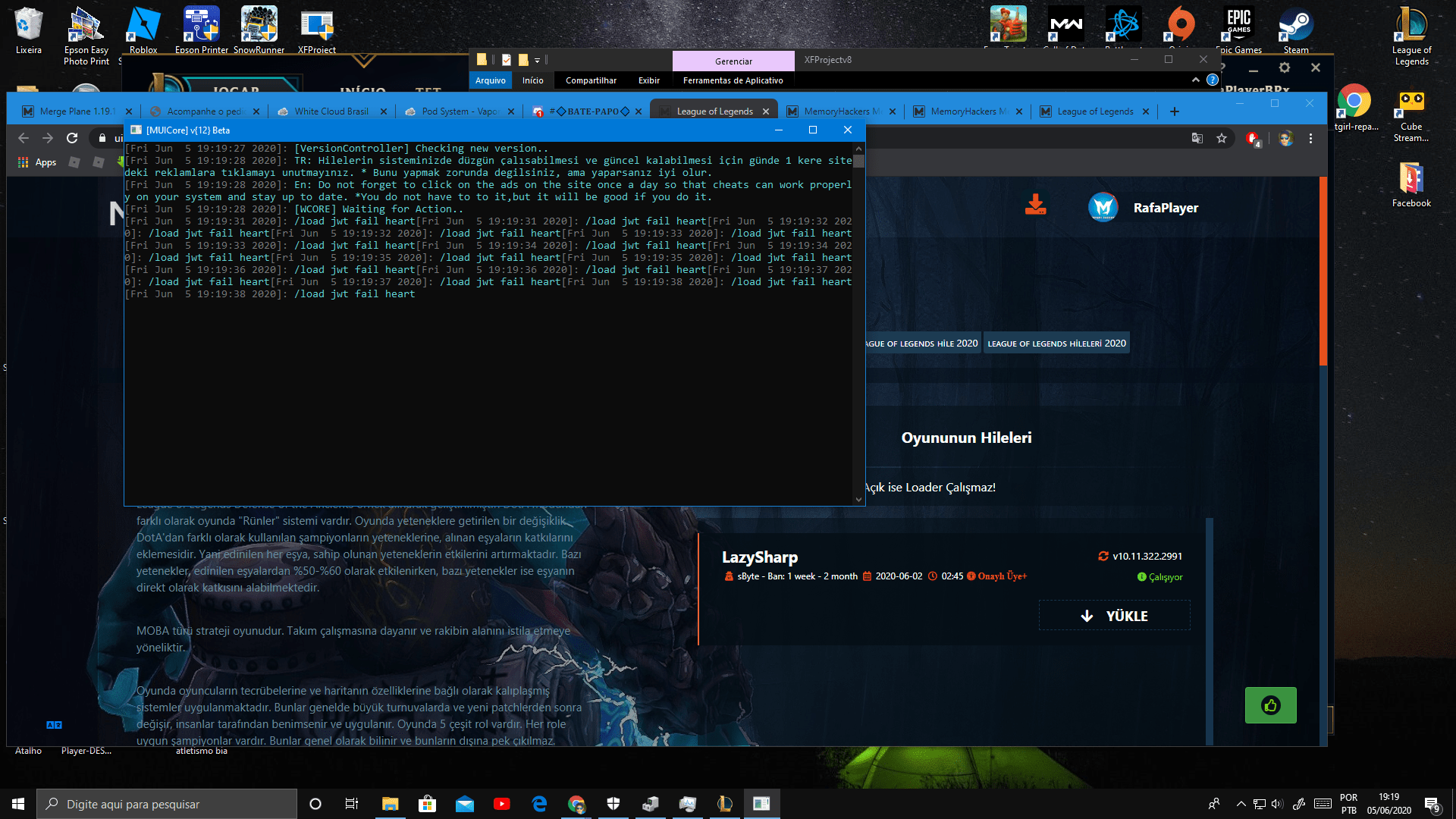Launch Epic Games launcher from the desktop
Viewport: 1456px width, 819px height.
1238,30
